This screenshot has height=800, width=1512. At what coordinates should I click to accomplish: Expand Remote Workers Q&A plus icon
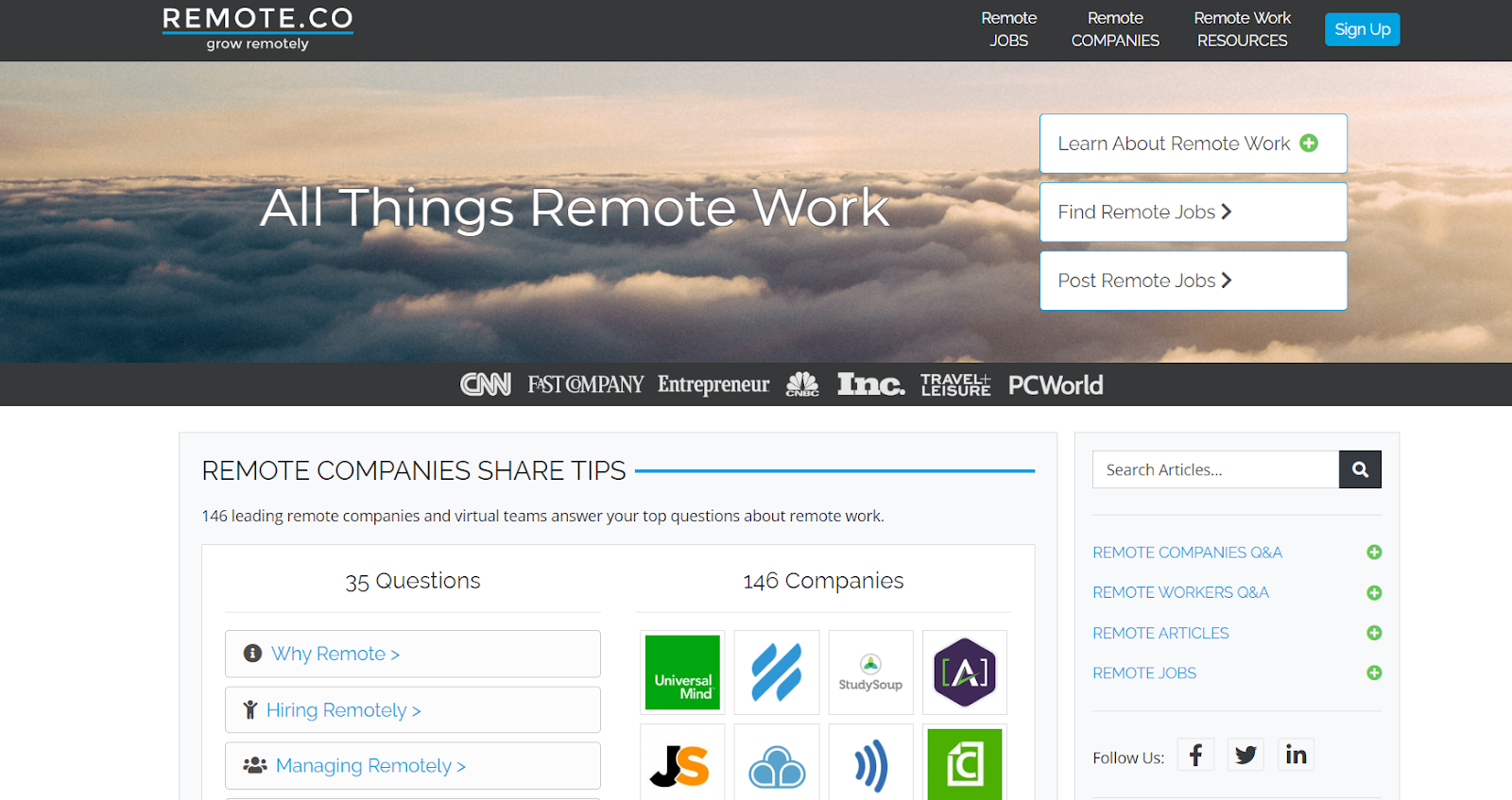click(1374, 593)
